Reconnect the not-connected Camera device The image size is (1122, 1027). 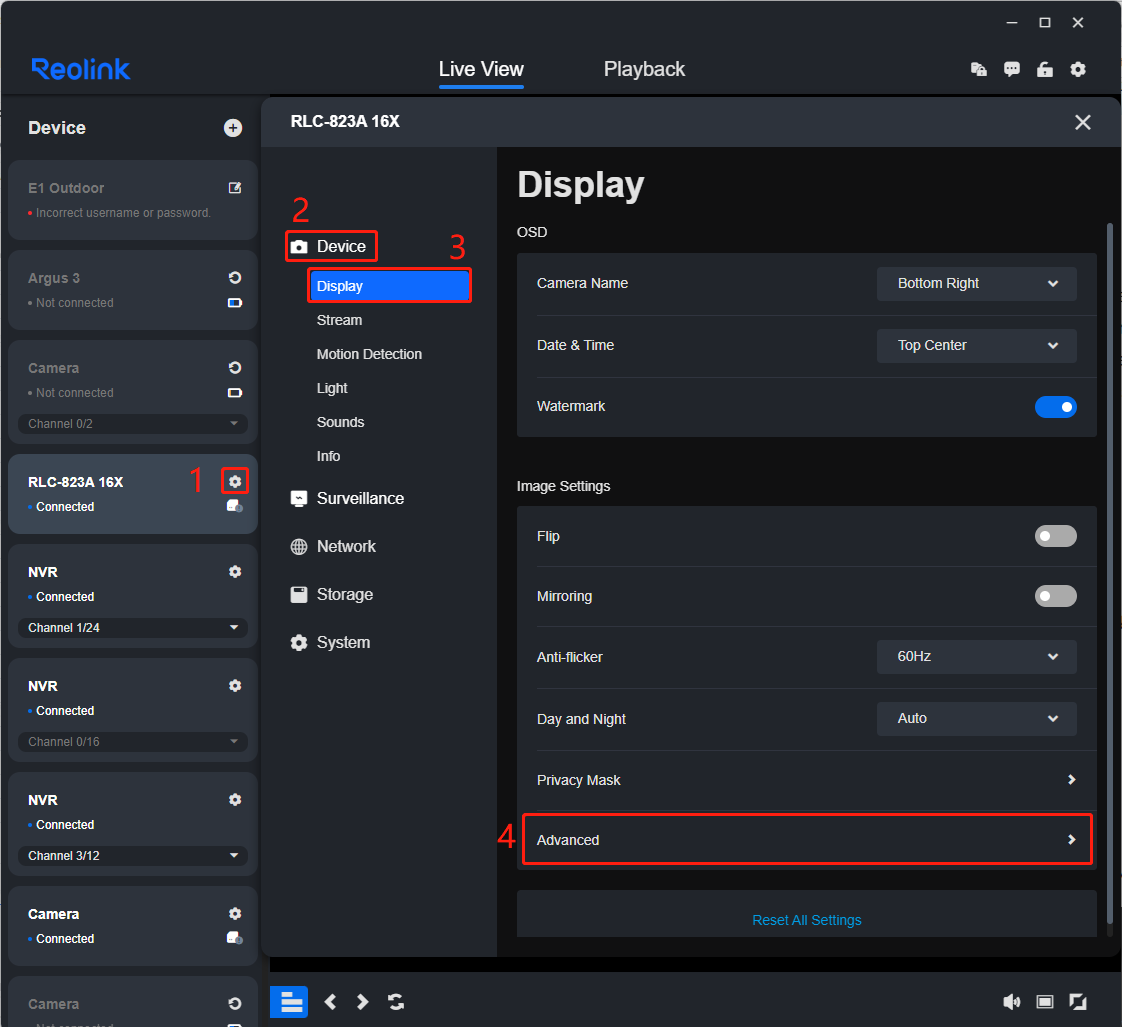click(x=235, y=368)
